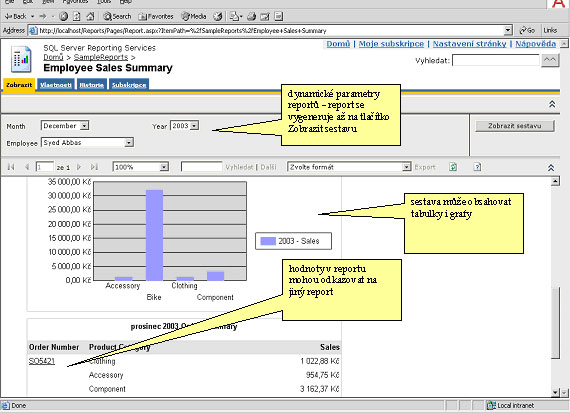Click the Done status bar page icon

(x=5, y=405)
